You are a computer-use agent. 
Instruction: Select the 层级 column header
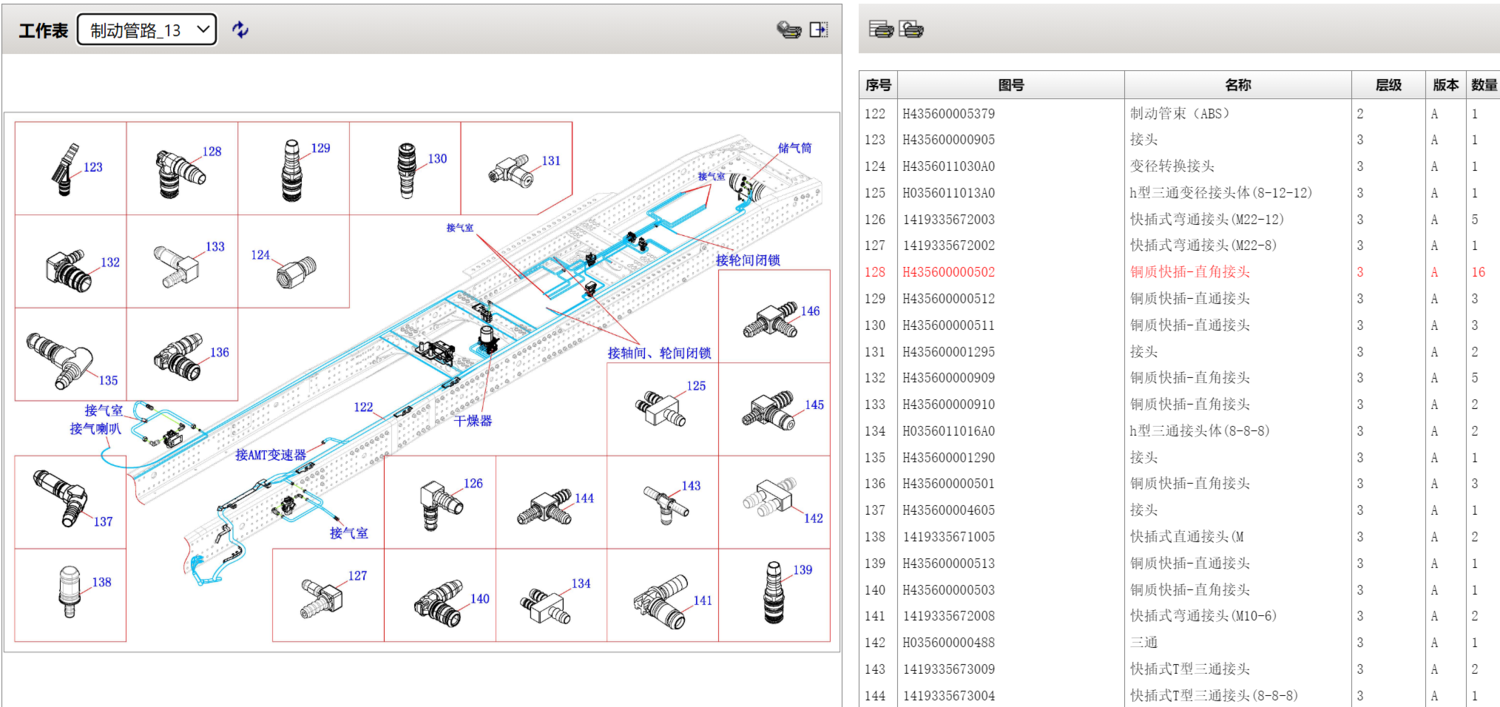tap(1388, 86)
